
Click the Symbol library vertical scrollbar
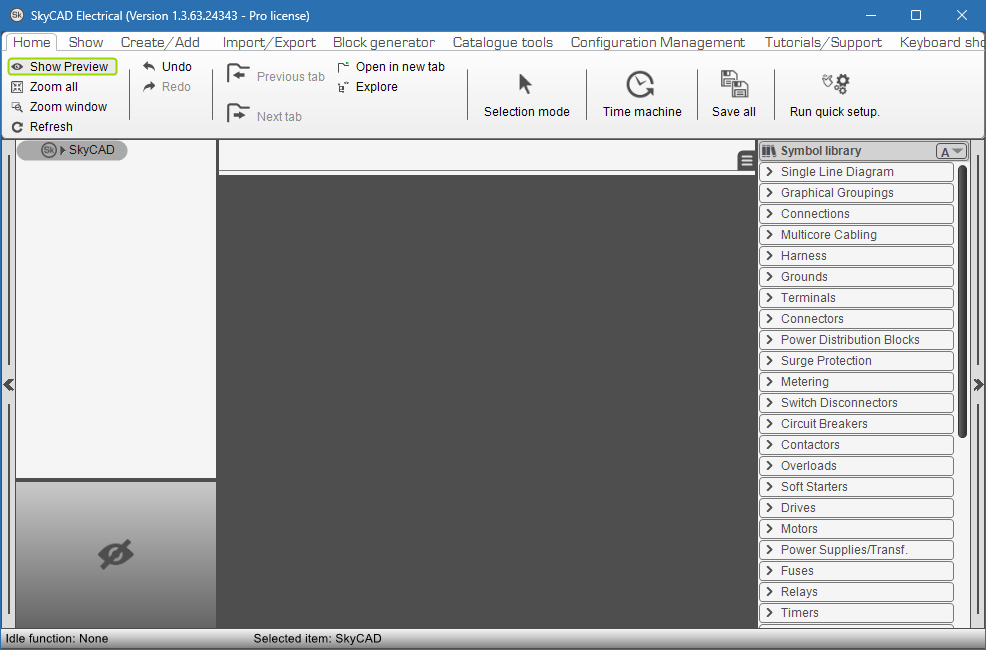pos(962,300)
